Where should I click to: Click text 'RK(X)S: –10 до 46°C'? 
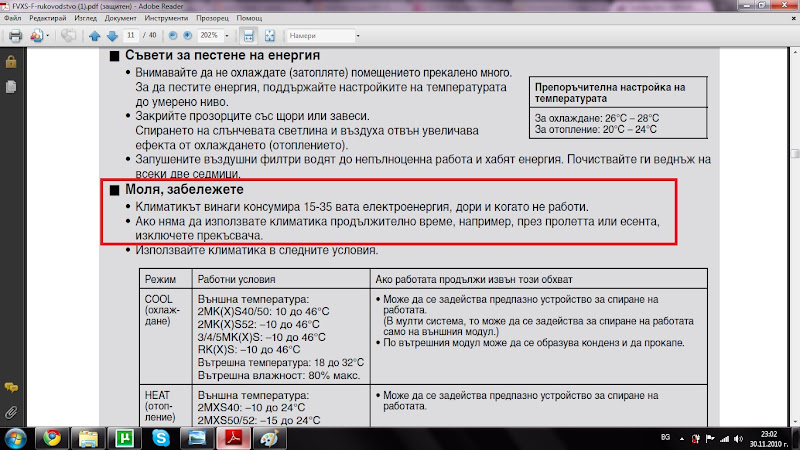pos(249,349)
